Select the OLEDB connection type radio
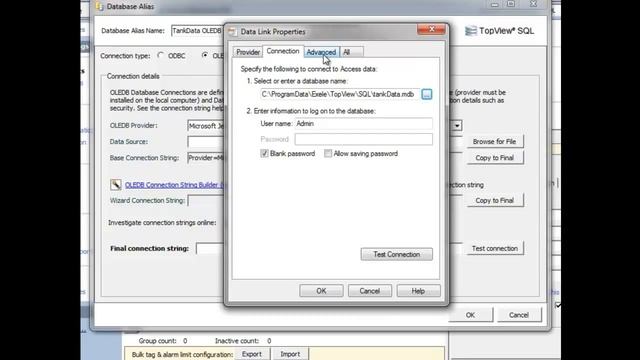This screenshot has width=640, height=360. tap(205, 55)
